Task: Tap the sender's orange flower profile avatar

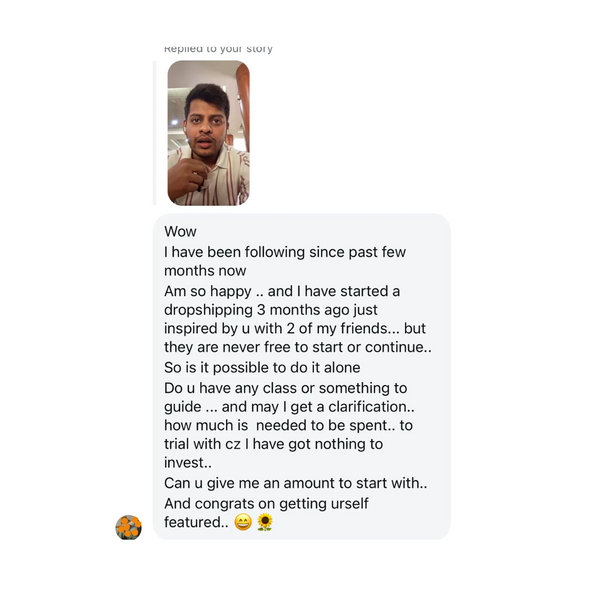Action: click(128, 527)
